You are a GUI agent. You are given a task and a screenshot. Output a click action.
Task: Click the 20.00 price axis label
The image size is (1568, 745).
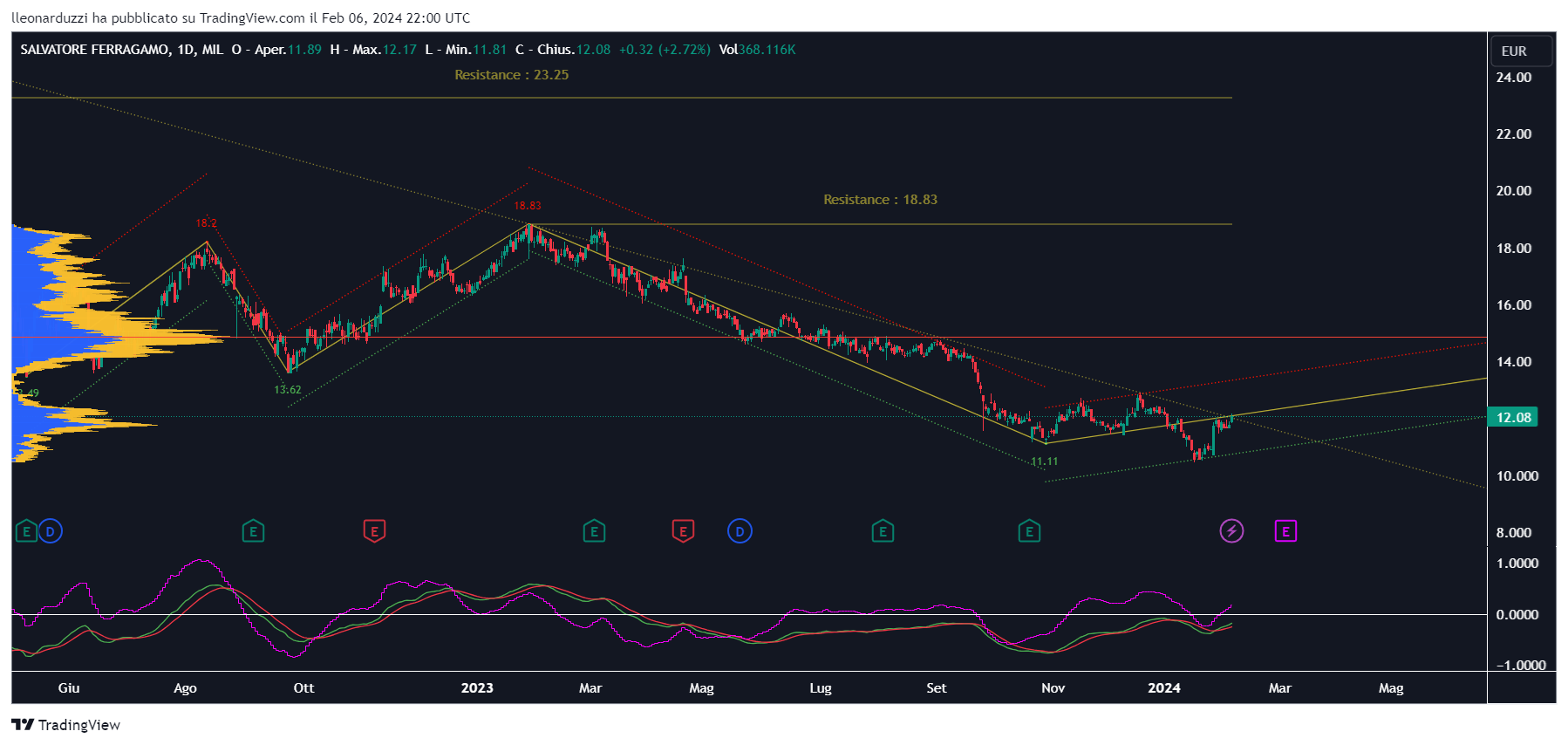(1514, 191)
